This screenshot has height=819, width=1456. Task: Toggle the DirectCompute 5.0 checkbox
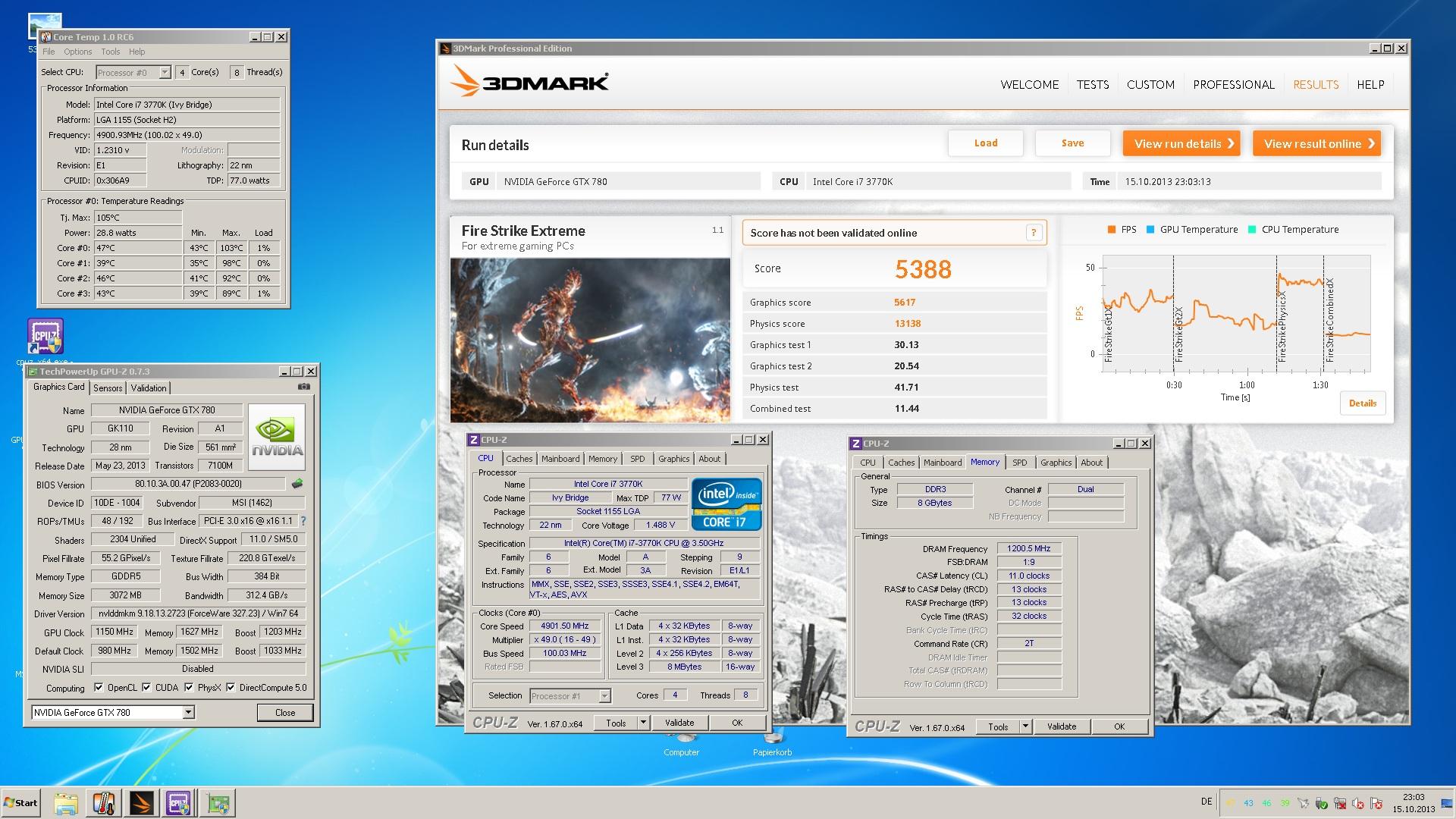(231, 688)
